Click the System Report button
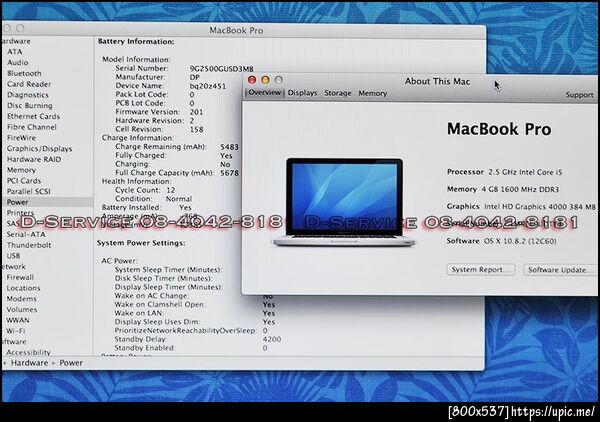The image size is (600, 422). point(481,269)
